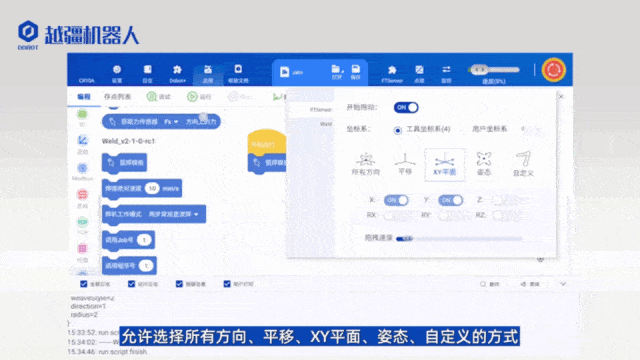Screen dimensions: 640x360
Task: Adjust the drag speed slider
Action: (459, 239)
